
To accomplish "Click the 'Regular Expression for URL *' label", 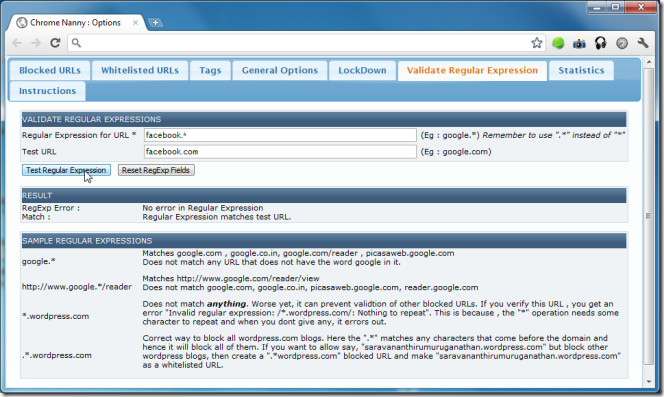I will point(79,135).
